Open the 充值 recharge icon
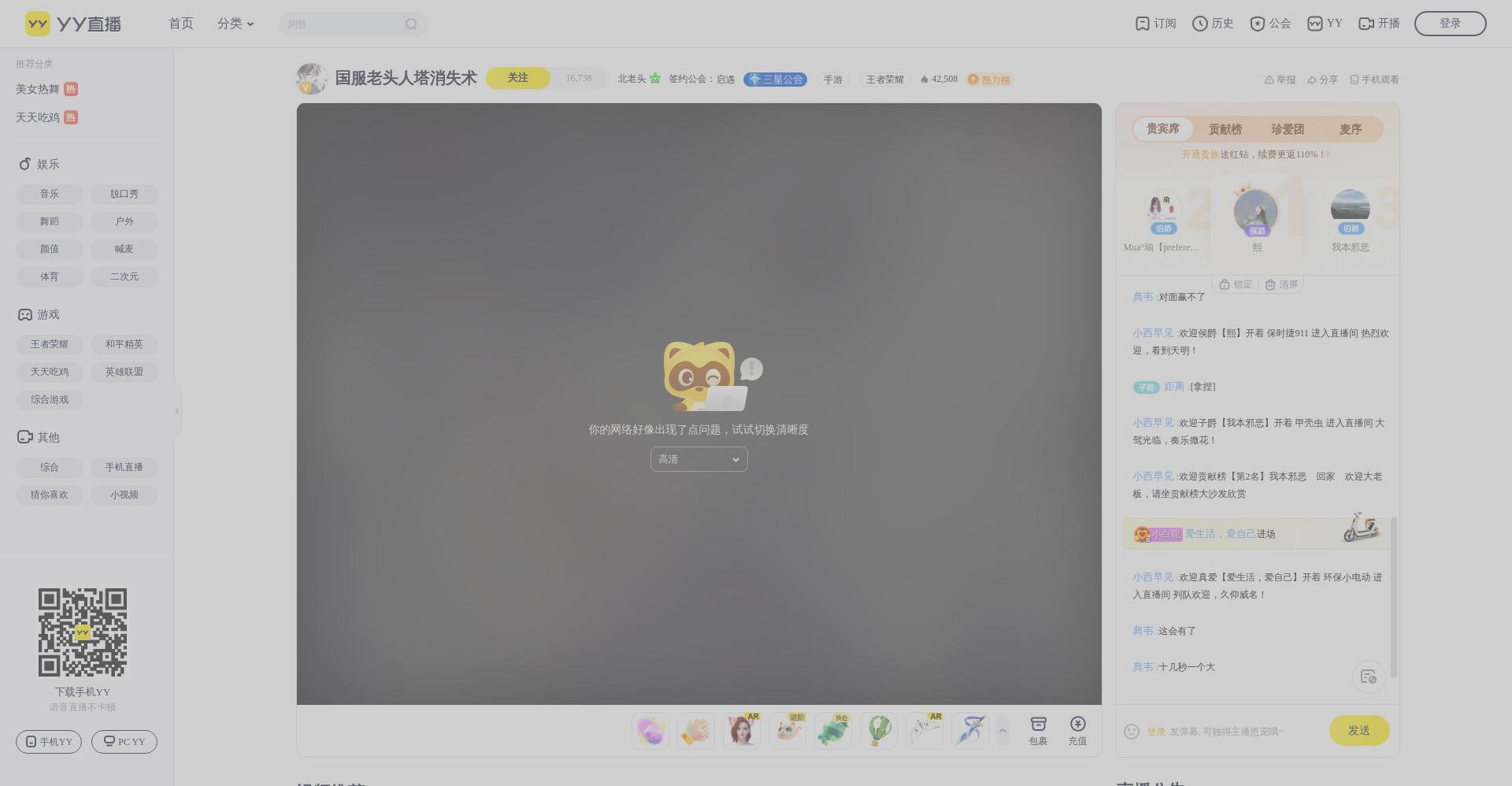The width and height of the screenshot is (1512, 786). click(x=1077, y=731)
